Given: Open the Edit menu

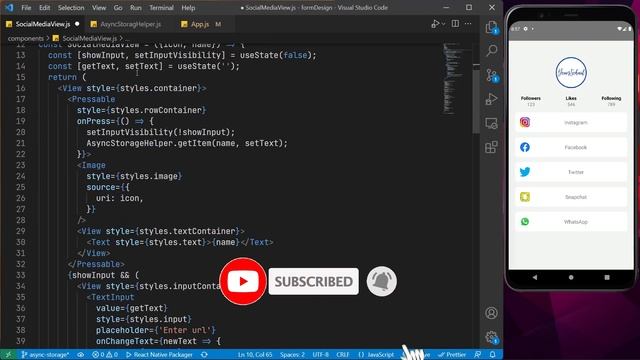Looking at the screenshot, I should [x=44, y=8].
